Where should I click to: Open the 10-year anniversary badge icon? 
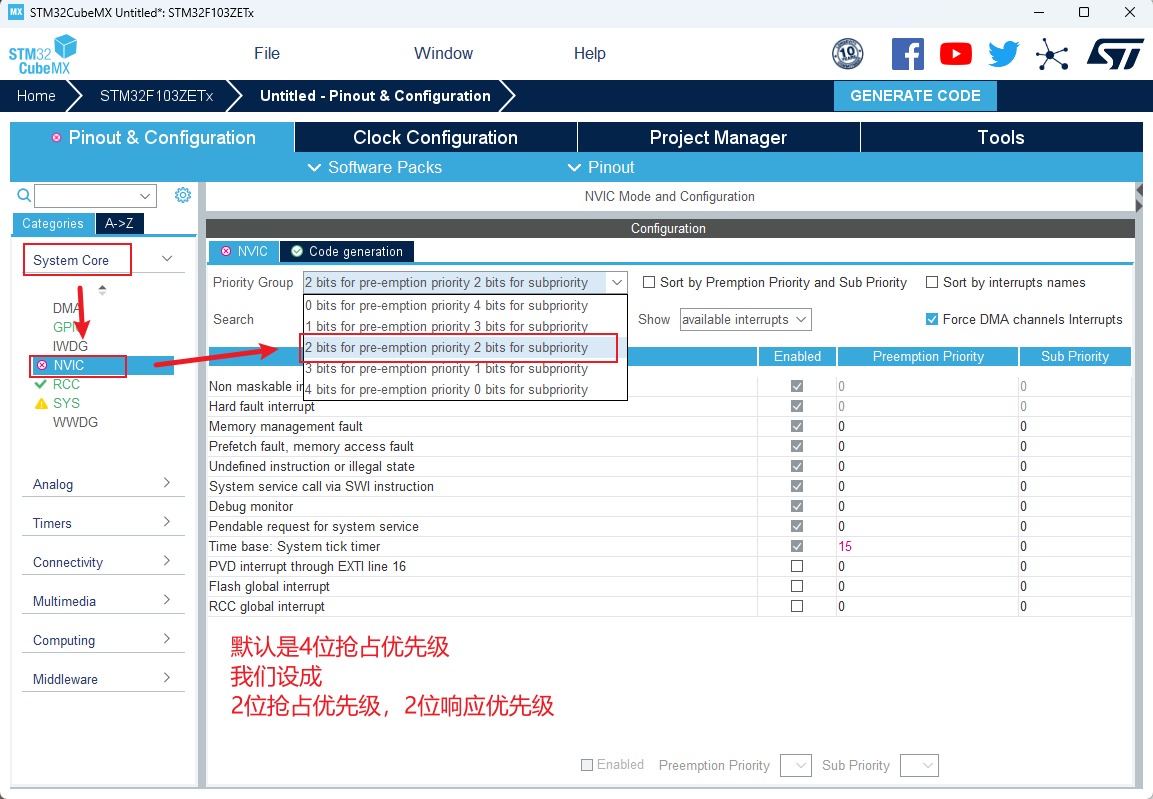point(847,54)
